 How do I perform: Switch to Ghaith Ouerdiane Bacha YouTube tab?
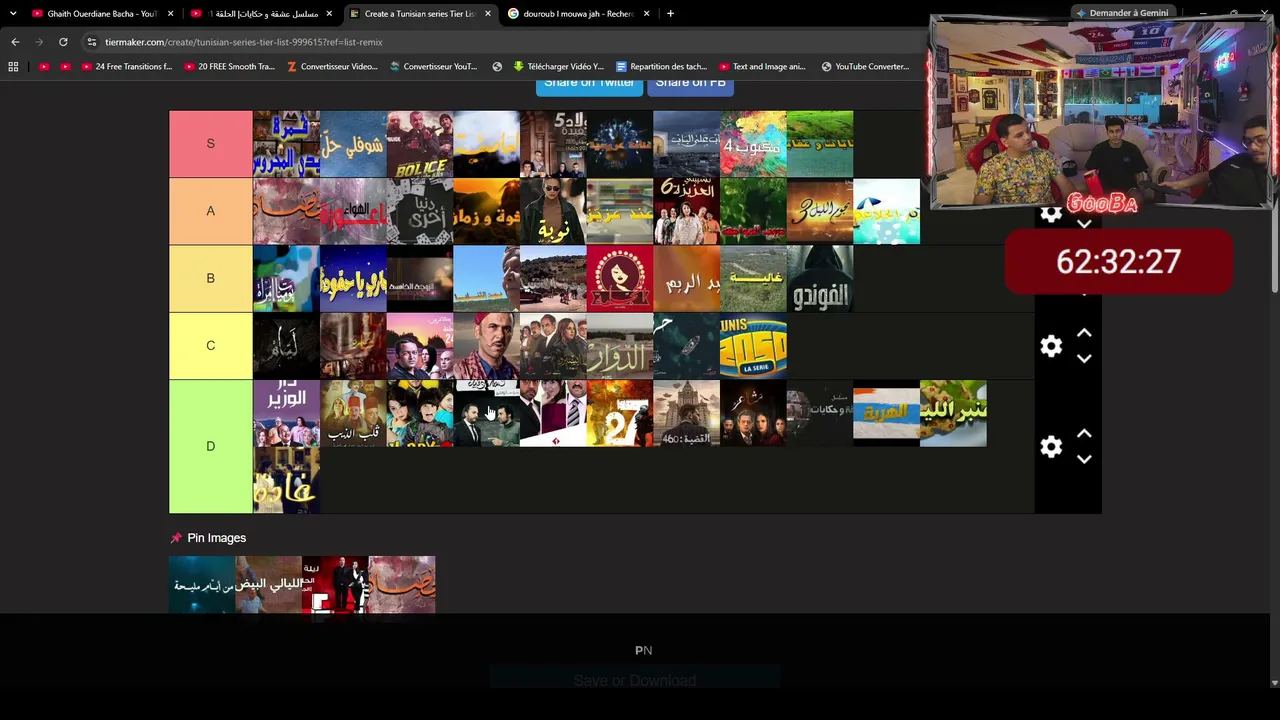tap(103, 14)
